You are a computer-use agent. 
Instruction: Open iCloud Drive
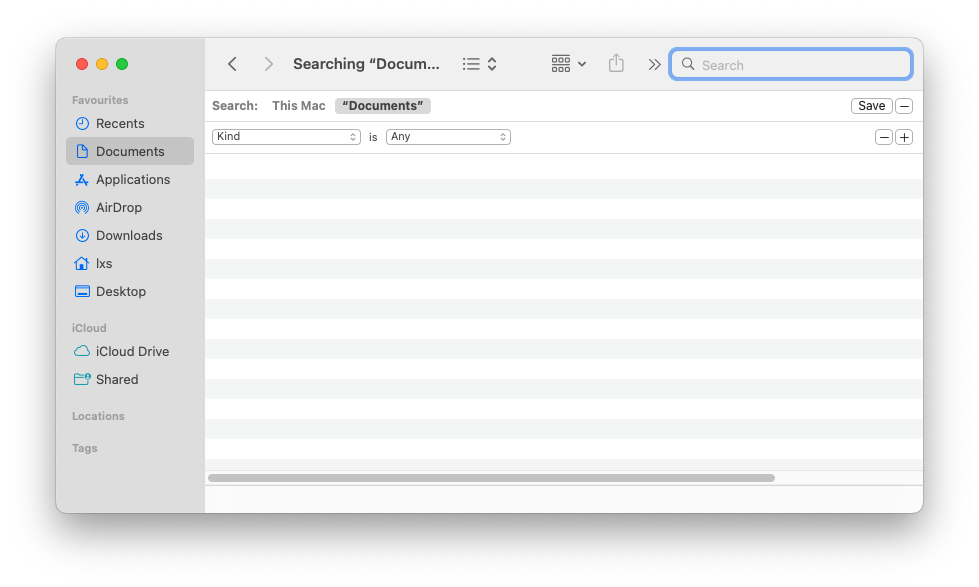(x=131, y=351)
